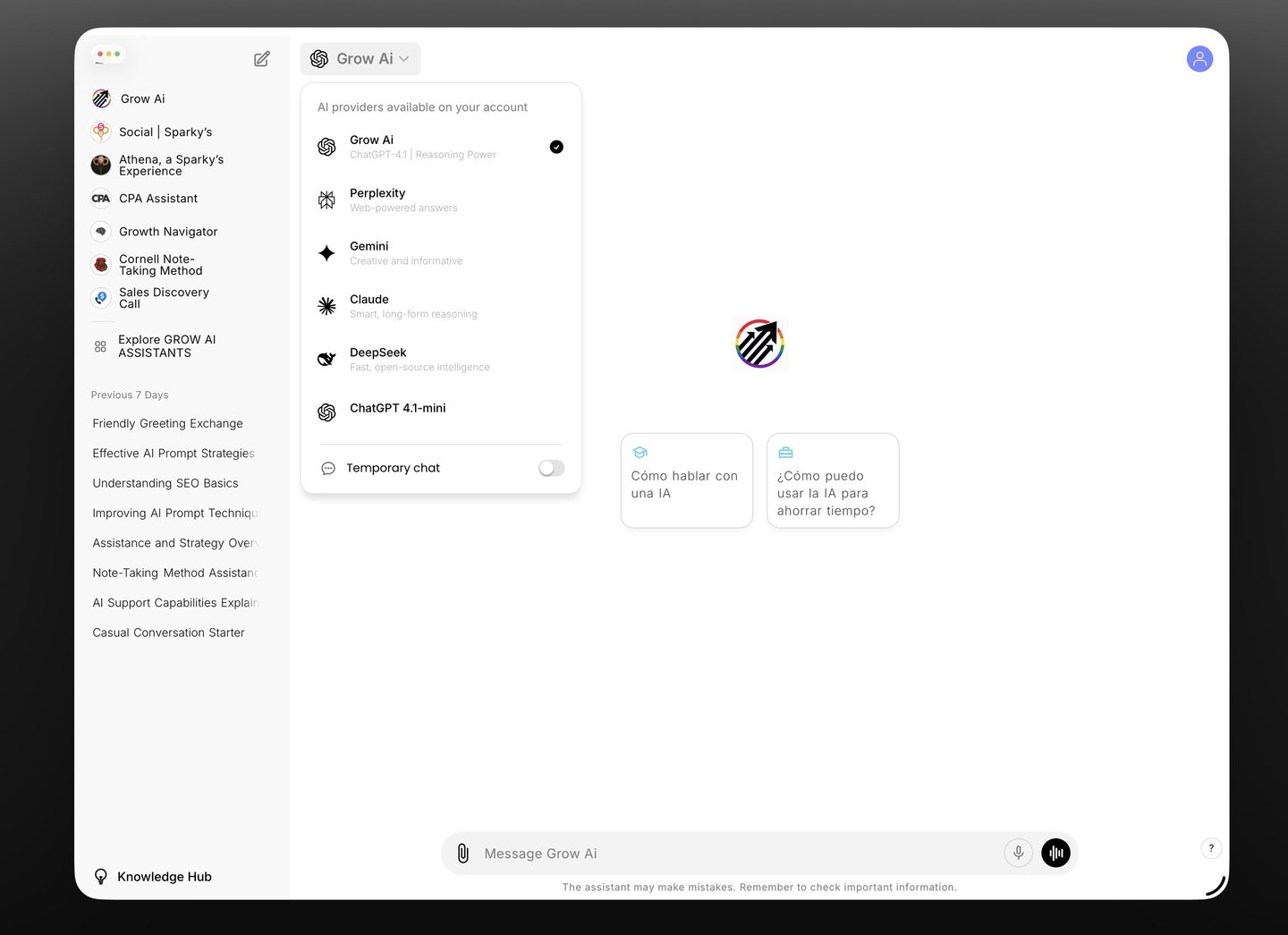
Task: Click the Cómo hablar con una IA card
Action: pos(687,480)
